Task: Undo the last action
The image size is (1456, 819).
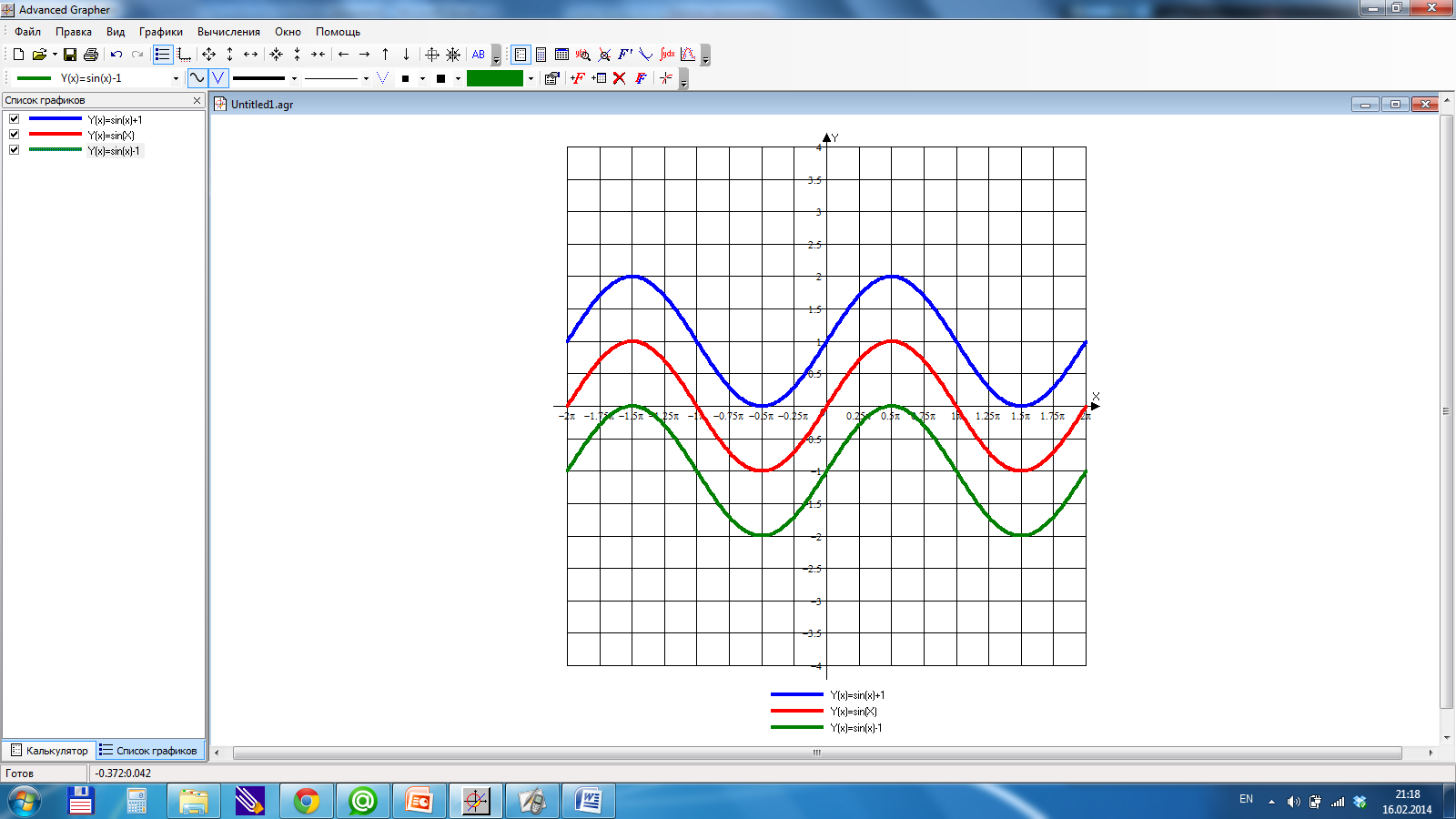Action: (116, 55)
